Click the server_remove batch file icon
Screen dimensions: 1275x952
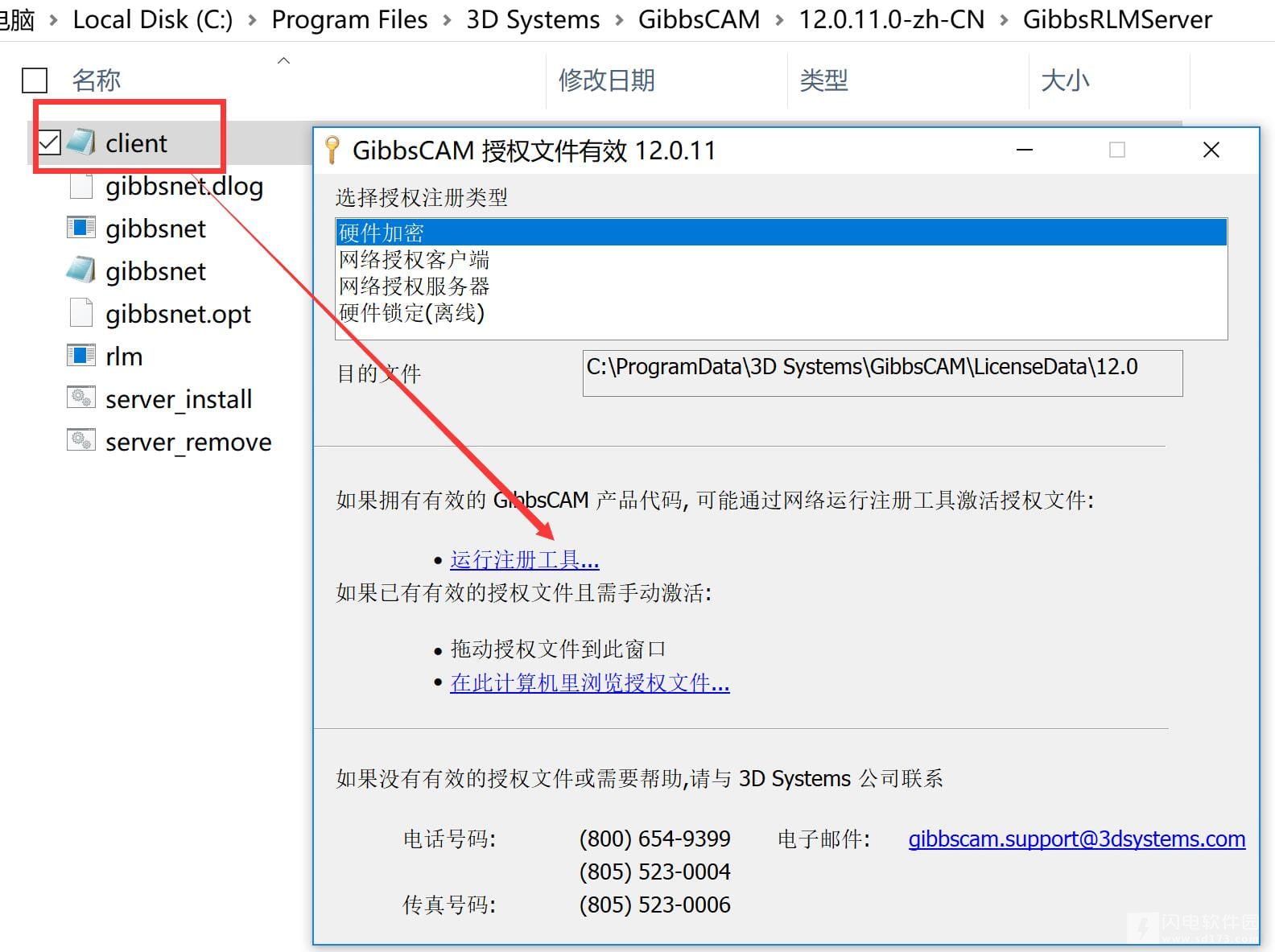[x=80, y=440]
